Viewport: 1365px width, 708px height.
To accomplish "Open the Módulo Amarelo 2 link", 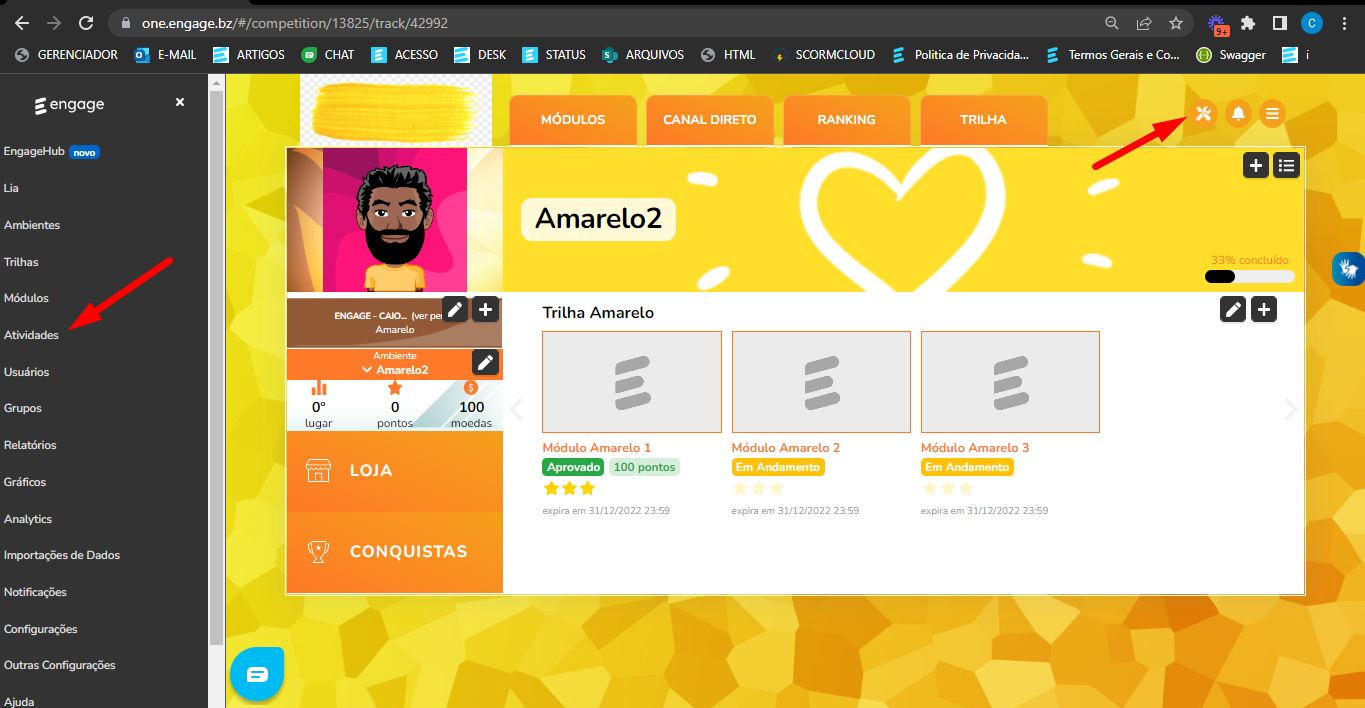I will pos(786,448).
